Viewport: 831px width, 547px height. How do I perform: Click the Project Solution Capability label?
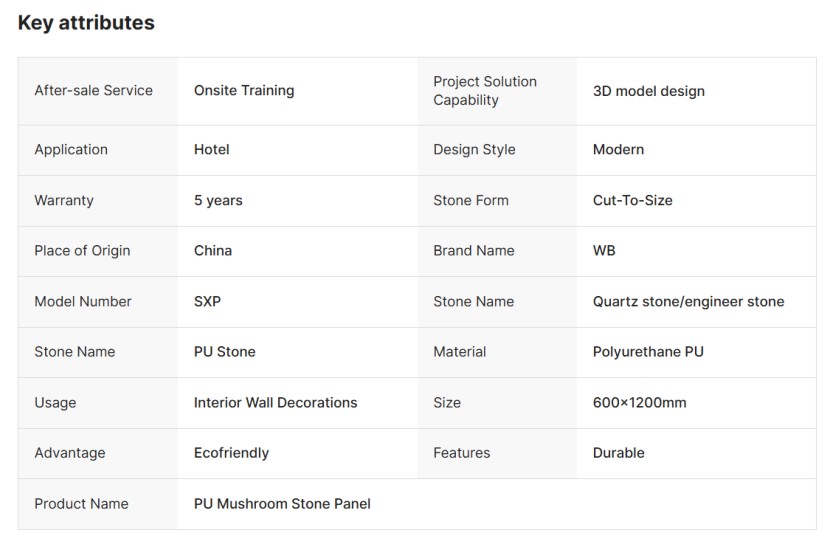[x=485, y=90]
